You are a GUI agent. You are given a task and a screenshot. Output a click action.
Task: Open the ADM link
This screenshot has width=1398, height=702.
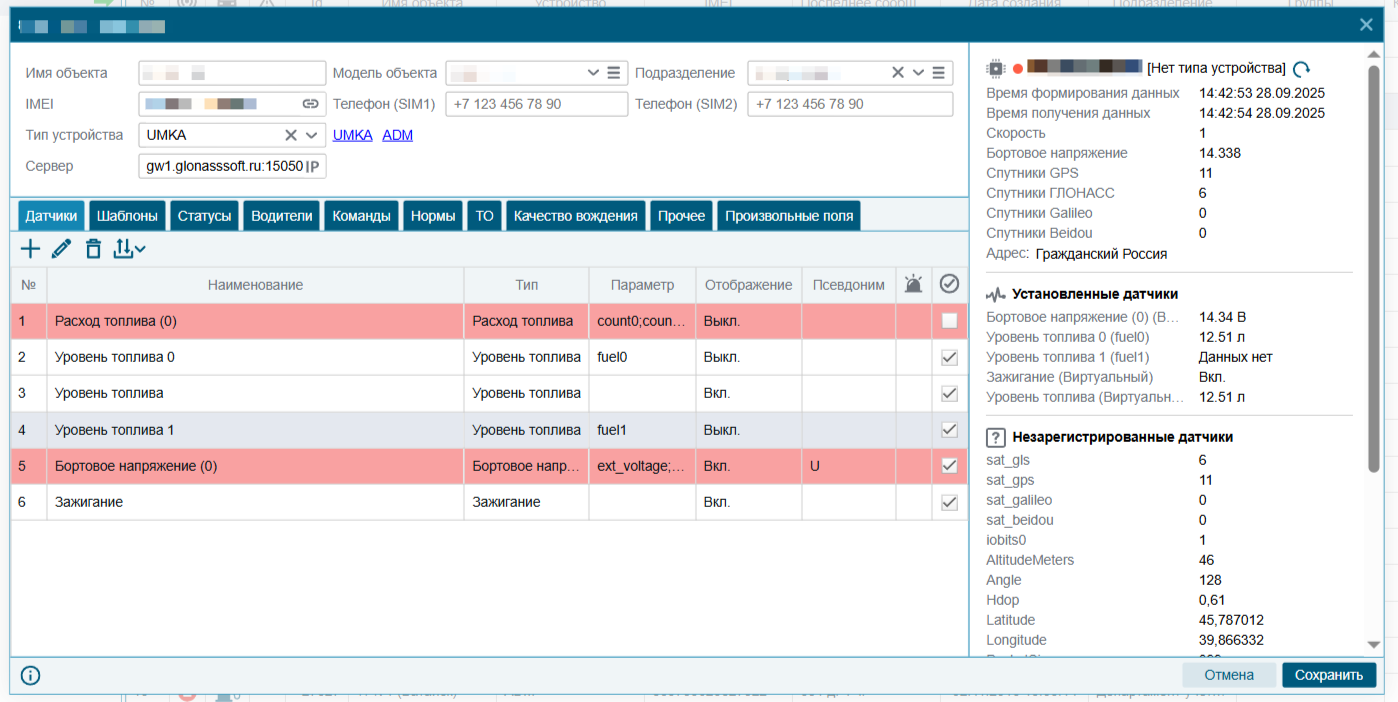click(x=397, y=135)
